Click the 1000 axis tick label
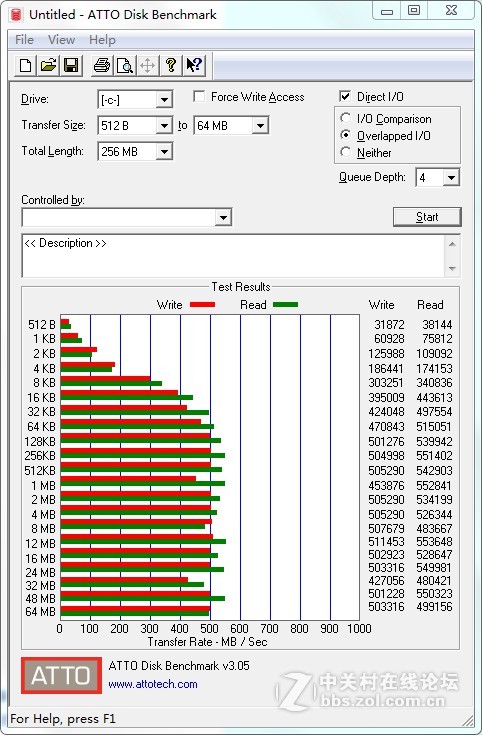 click(x=359, y=629)
